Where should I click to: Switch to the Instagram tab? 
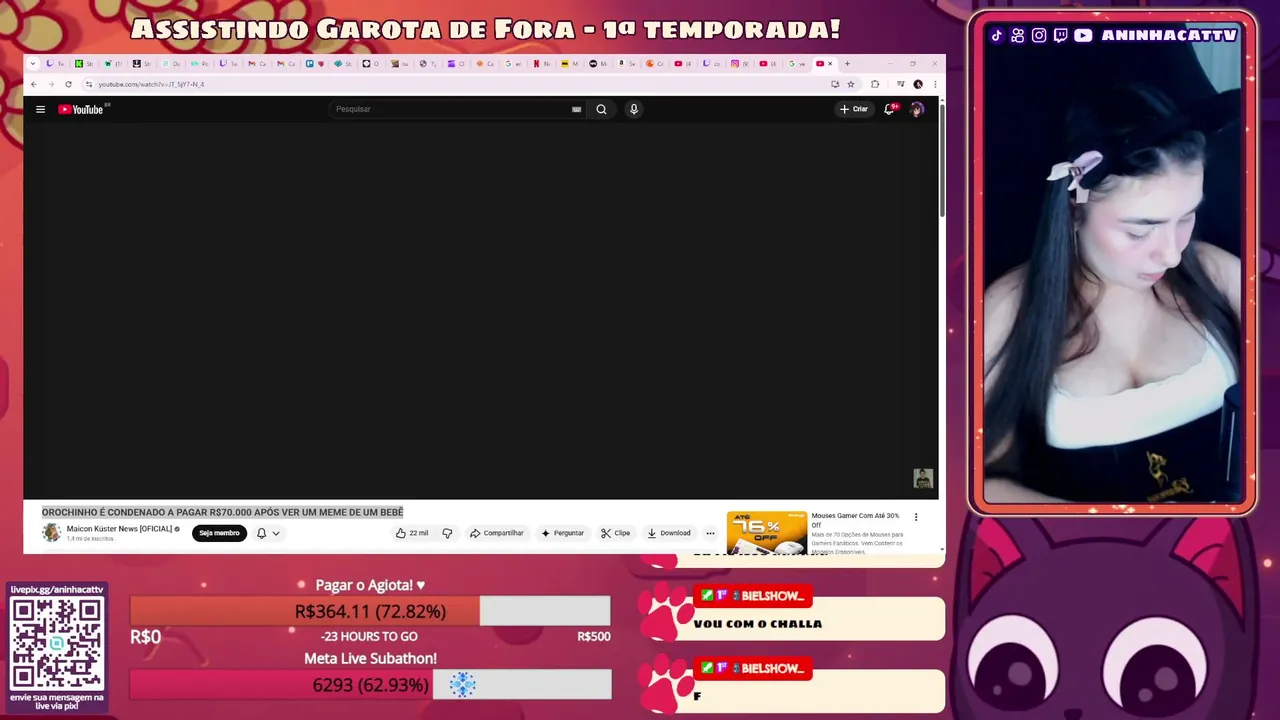click(740, 64)
